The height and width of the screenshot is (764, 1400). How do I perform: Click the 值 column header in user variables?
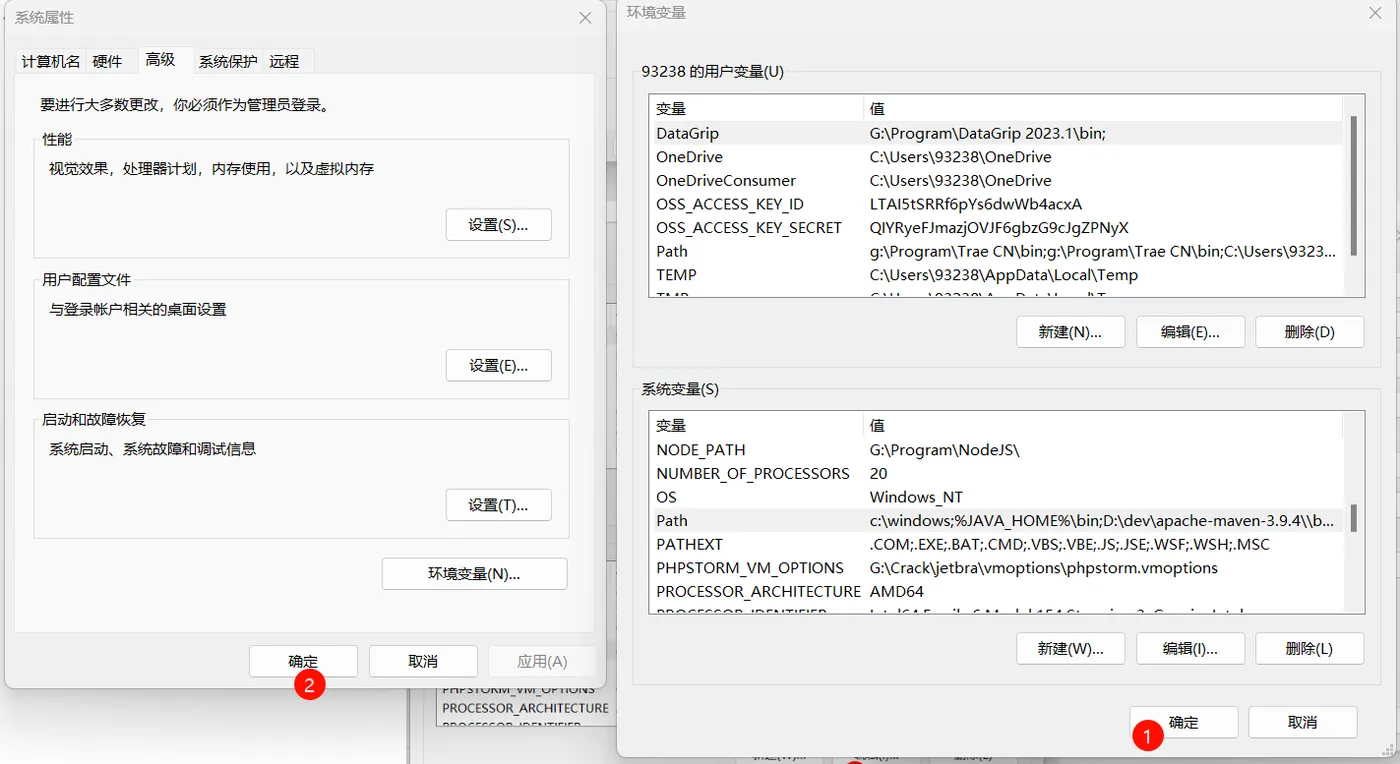point(1103,108)
